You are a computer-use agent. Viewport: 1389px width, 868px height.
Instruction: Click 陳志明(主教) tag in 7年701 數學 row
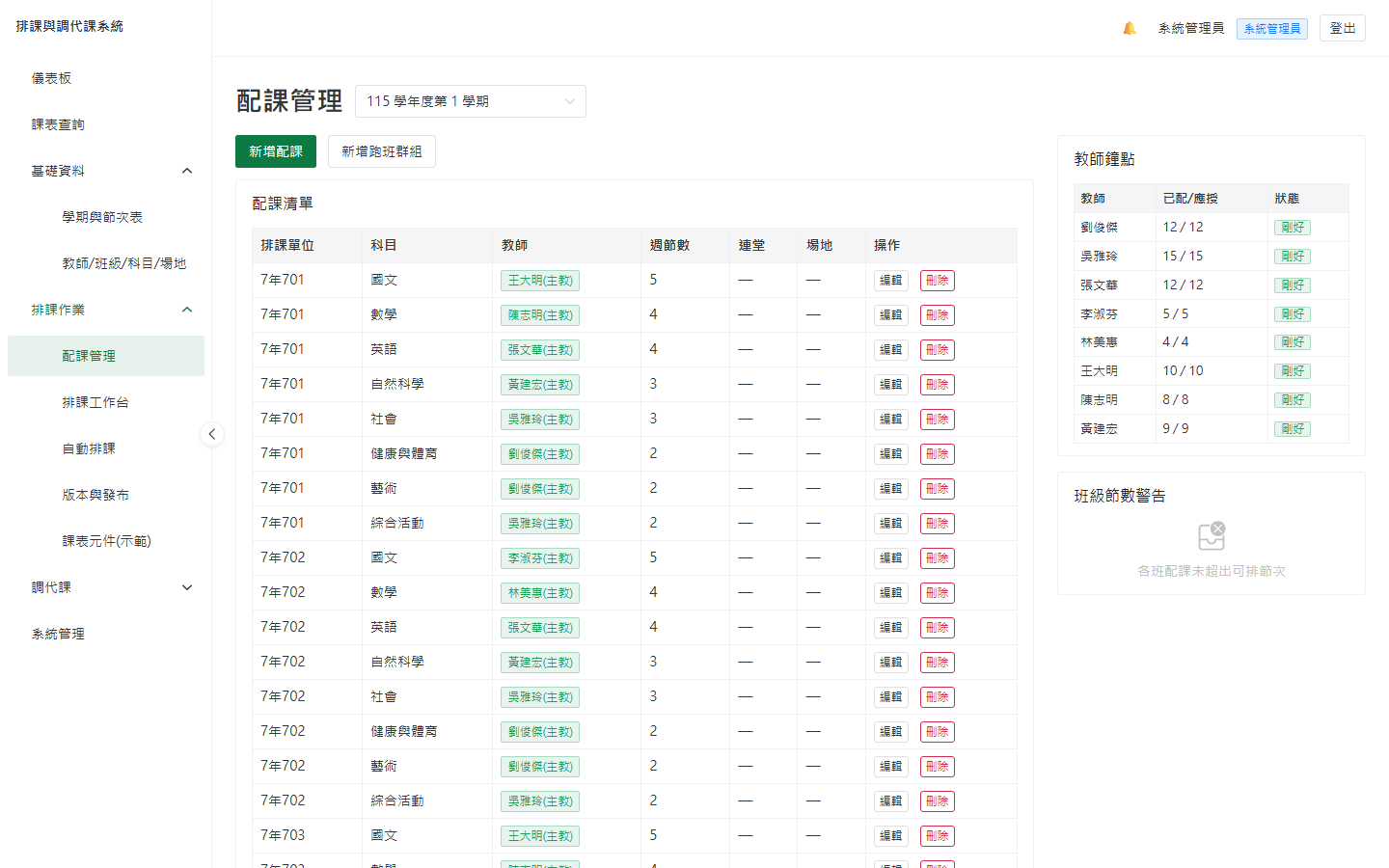(x=540, y=315)
